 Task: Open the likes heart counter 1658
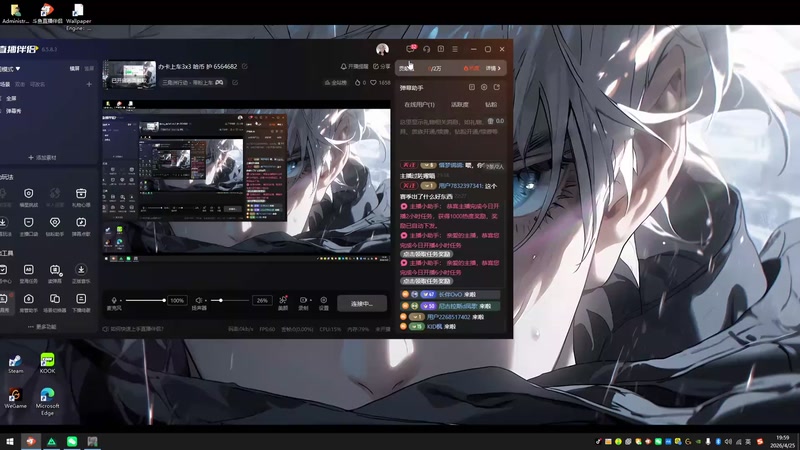[x=380, y=82]
